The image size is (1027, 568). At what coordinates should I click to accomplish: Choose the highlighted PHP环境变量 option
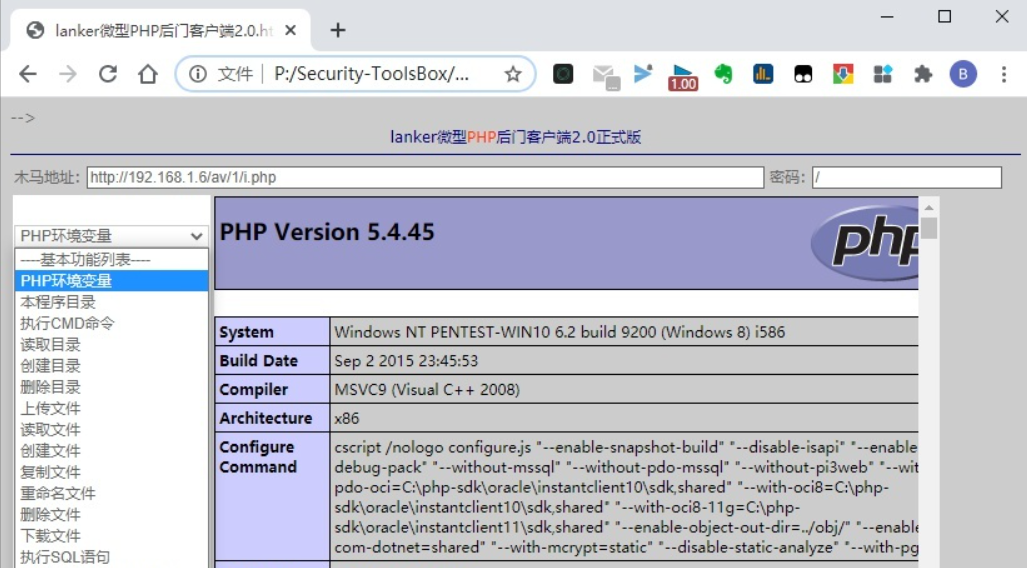click(x=111, y=280)
